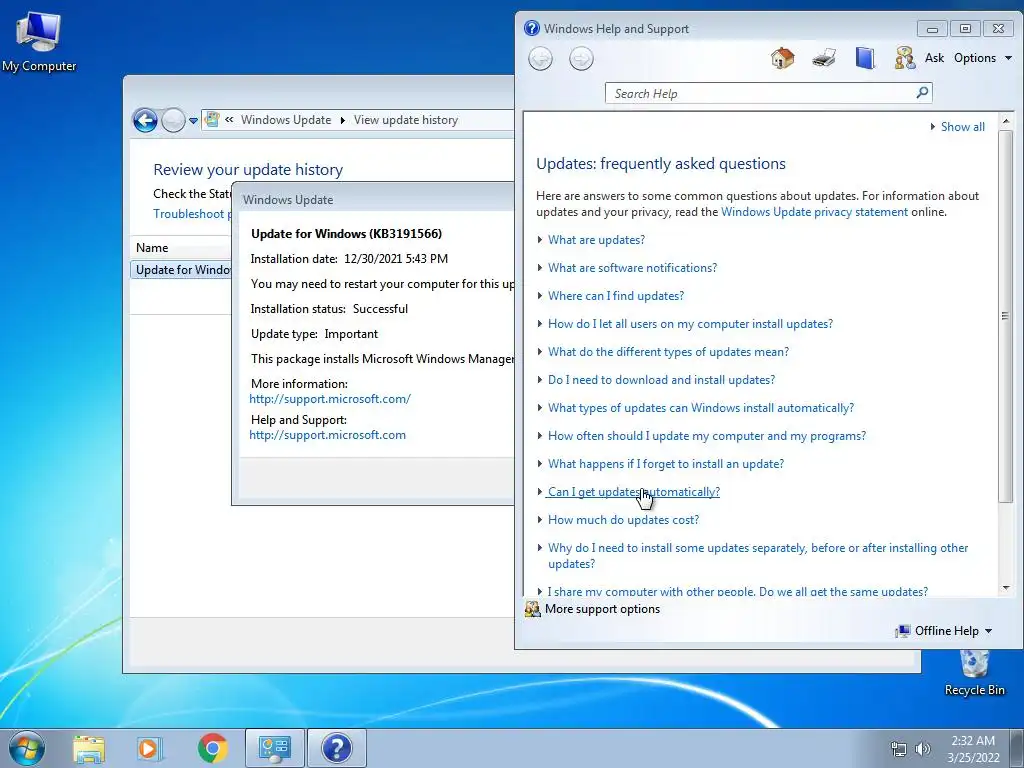This screenshot has width=1024, height=768.
Task: Click the Help back arrow button
Action: pos(540,59)
